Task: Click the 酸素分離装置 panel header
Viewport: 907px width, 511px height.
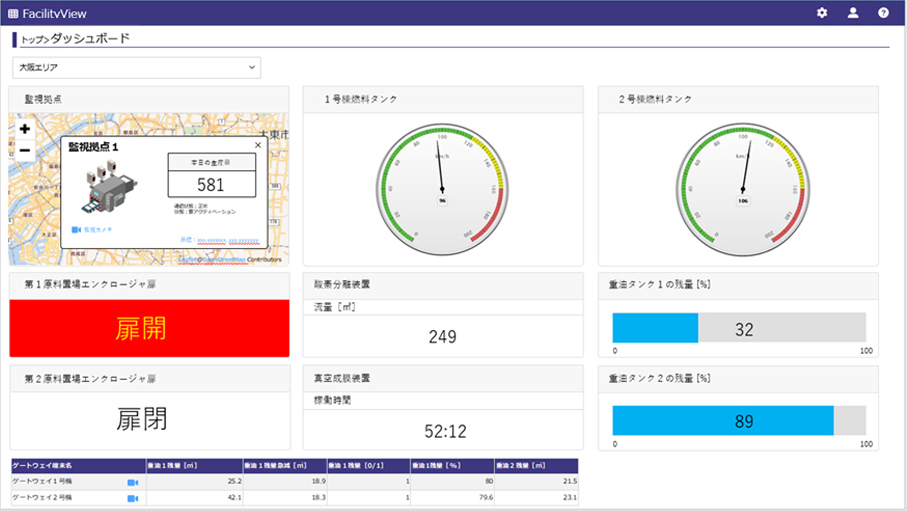Action: click(x=443, y=285)
